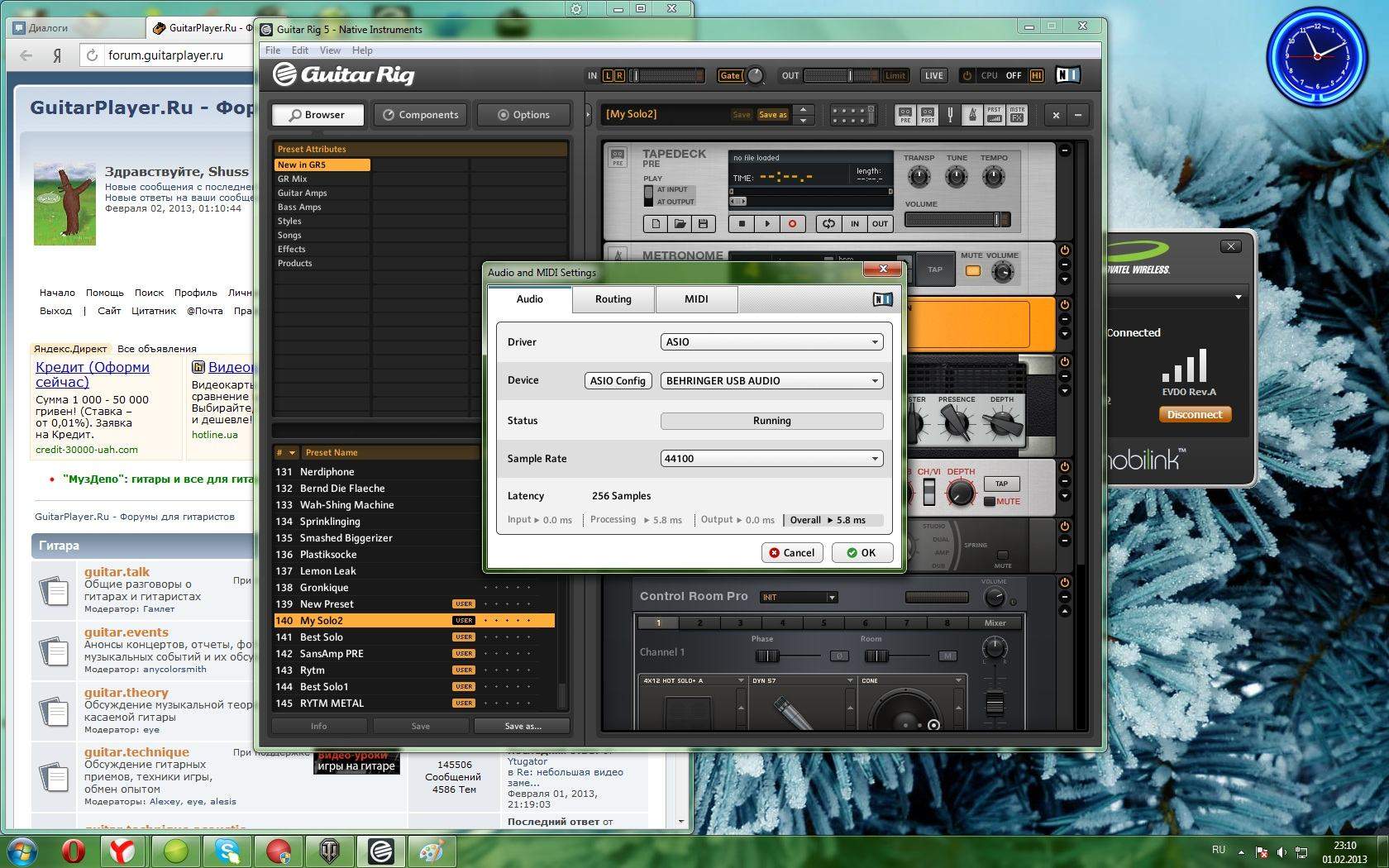
Task: Toggle the Tuner in the rack toolbar
Action: click(950, 115)
